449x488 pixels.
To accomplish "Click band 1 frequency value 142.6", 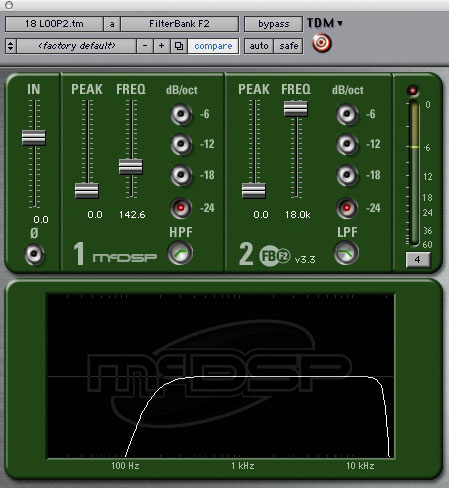I will coord(132,215).
